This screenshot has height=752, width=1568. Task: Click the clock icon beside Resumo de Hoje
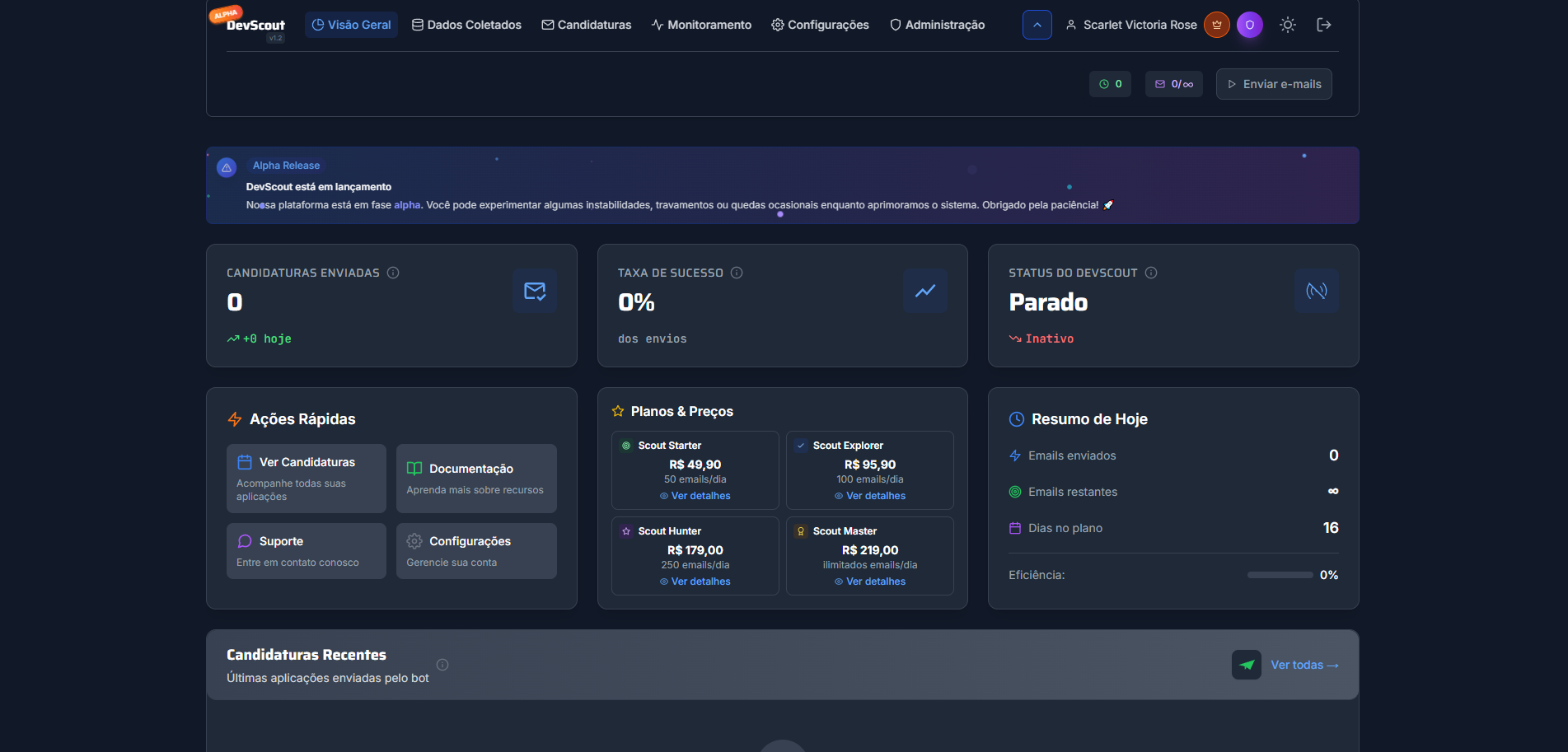[1017, 419]
